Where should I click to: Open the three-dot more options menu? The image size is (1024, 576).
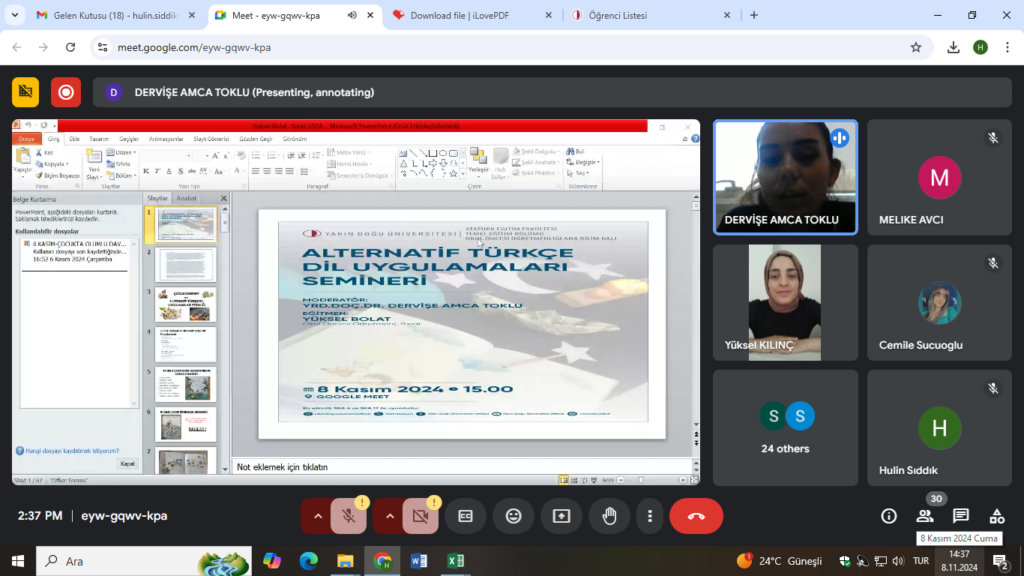click(x=650, y=516)
